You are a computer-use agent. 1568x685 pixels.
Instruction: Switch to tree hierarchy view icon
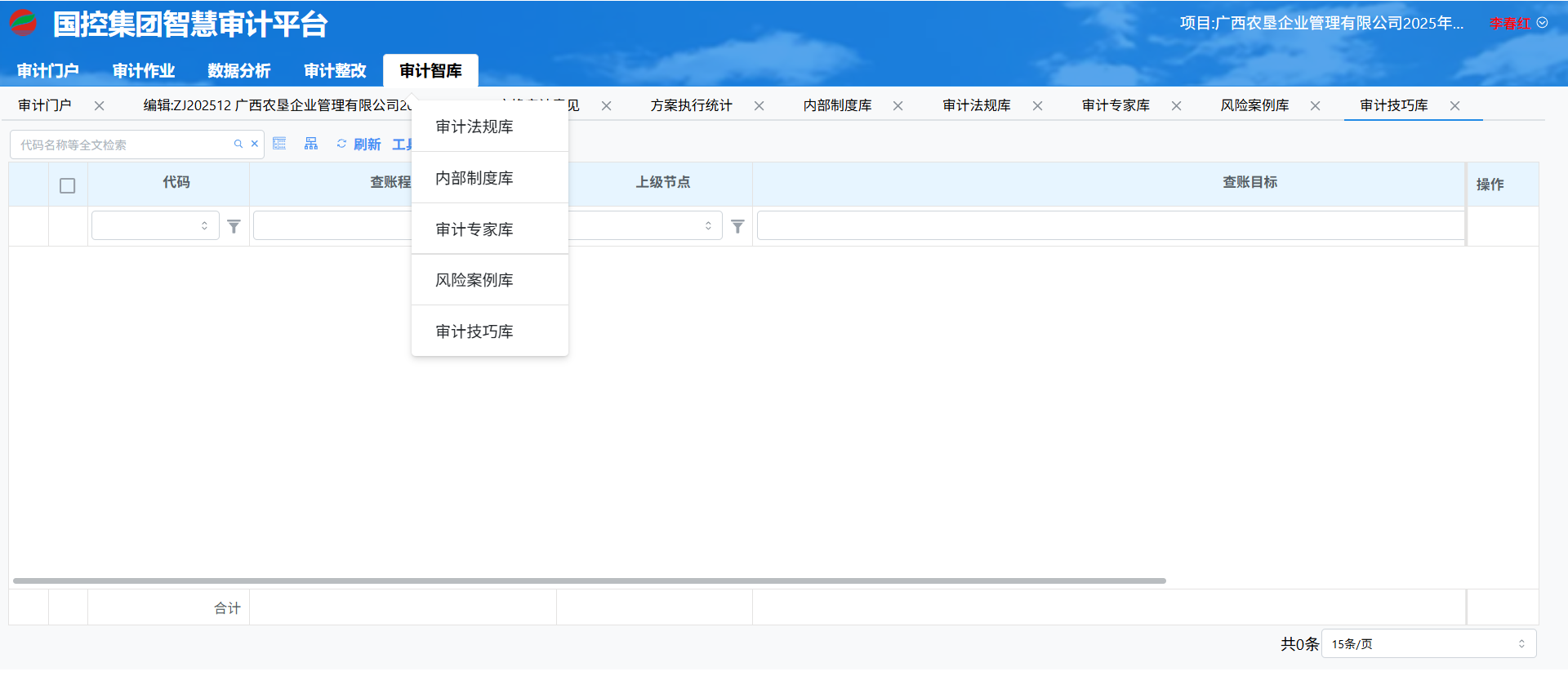[311, 145]
